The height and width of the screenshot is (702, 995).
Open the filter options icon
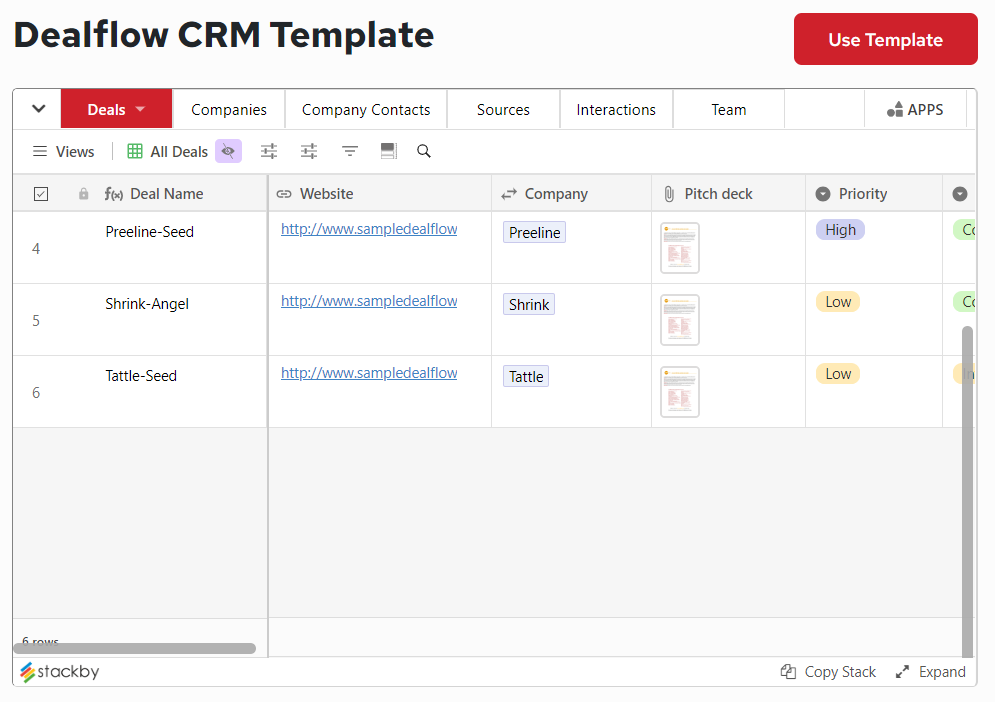(x=349, y=151)
